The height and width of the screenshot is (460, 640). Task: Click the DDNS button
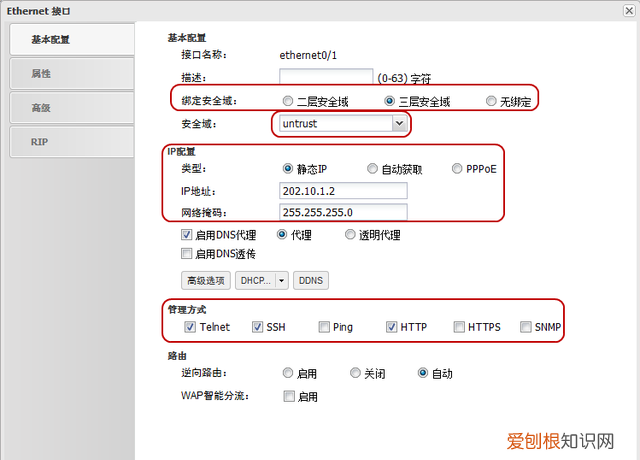[x=311, y=281]
